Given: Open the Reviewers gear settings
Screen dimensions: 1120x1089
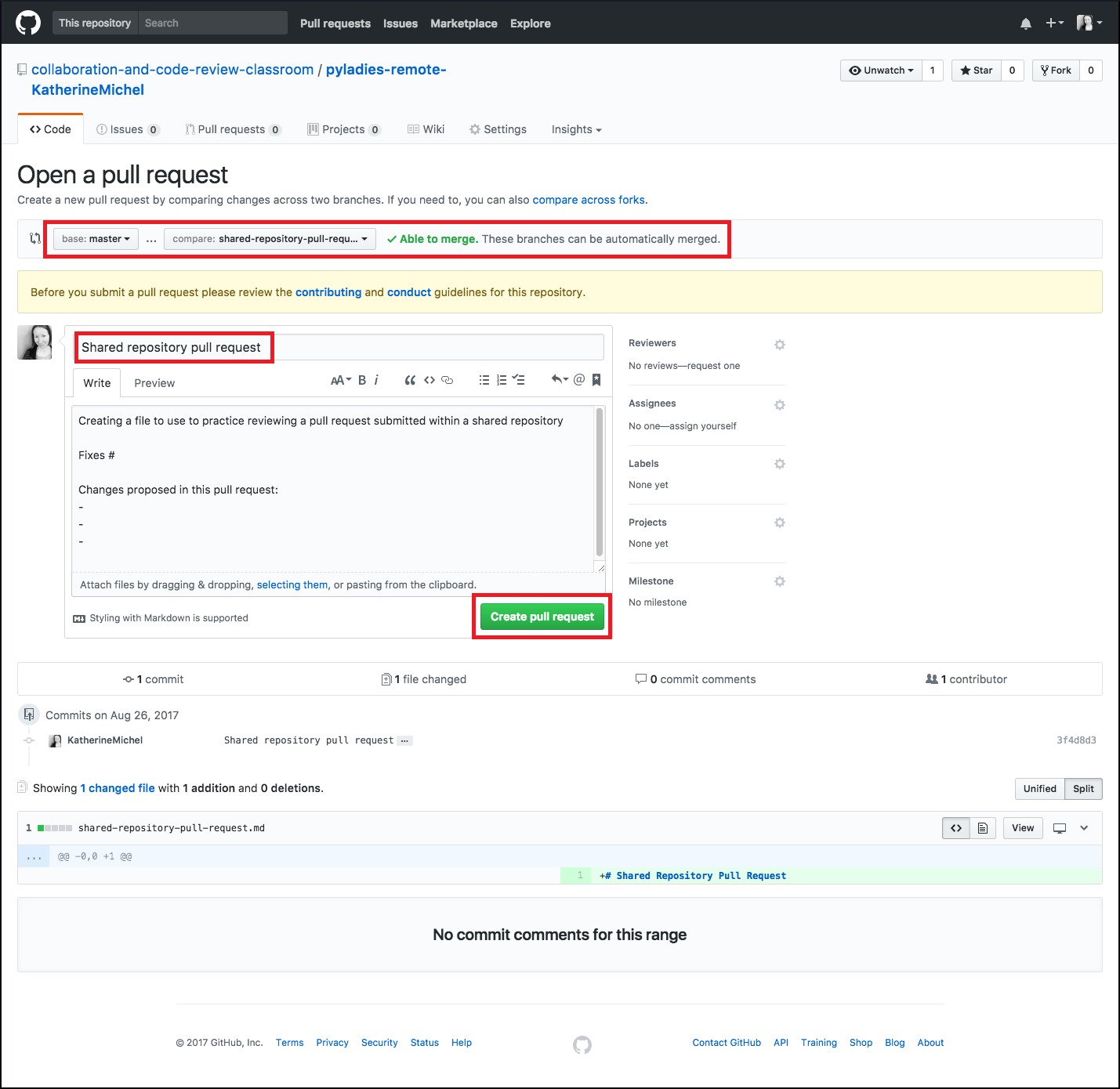Looking at the screenshot, I should (x=780, y=345).
